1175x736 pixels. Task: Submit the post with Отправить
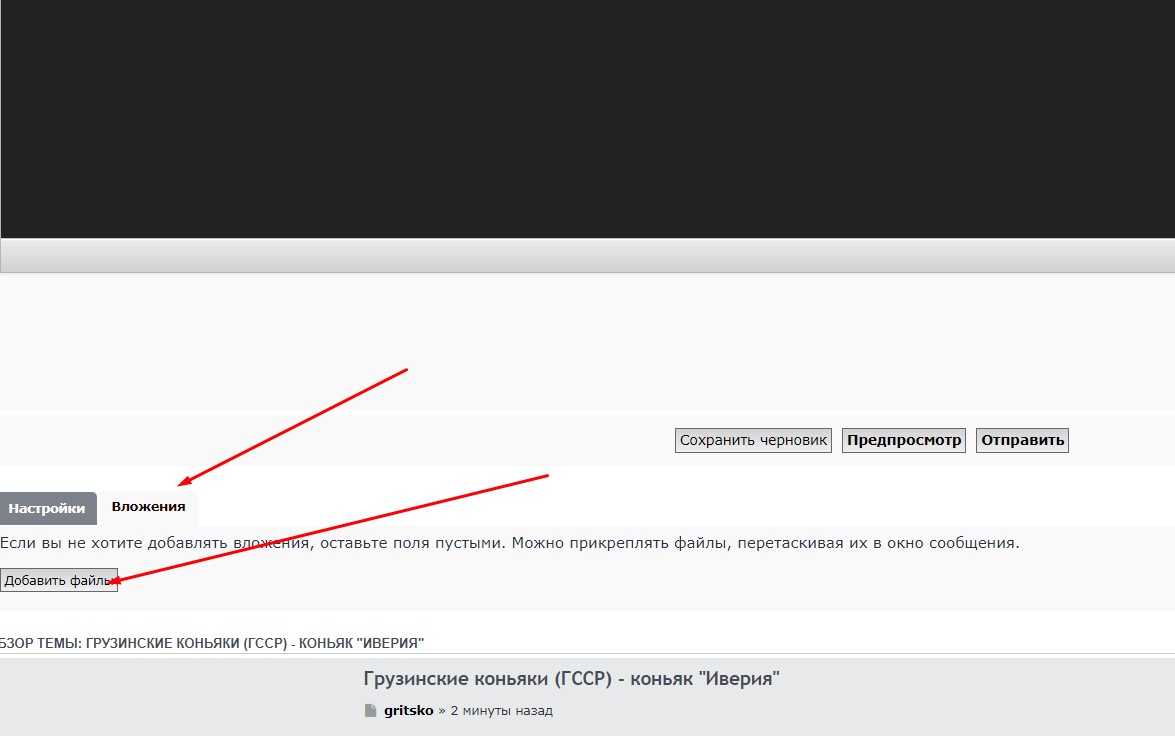[x=1022, y=440]
